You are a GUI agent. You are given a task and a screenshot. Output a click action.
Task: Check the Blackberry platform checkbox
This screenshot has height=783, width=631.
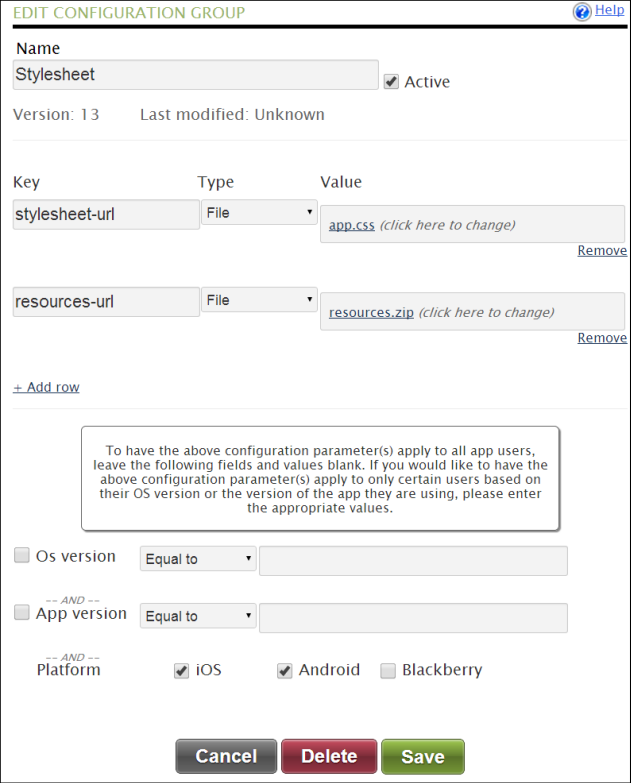[x=388, y=671]
